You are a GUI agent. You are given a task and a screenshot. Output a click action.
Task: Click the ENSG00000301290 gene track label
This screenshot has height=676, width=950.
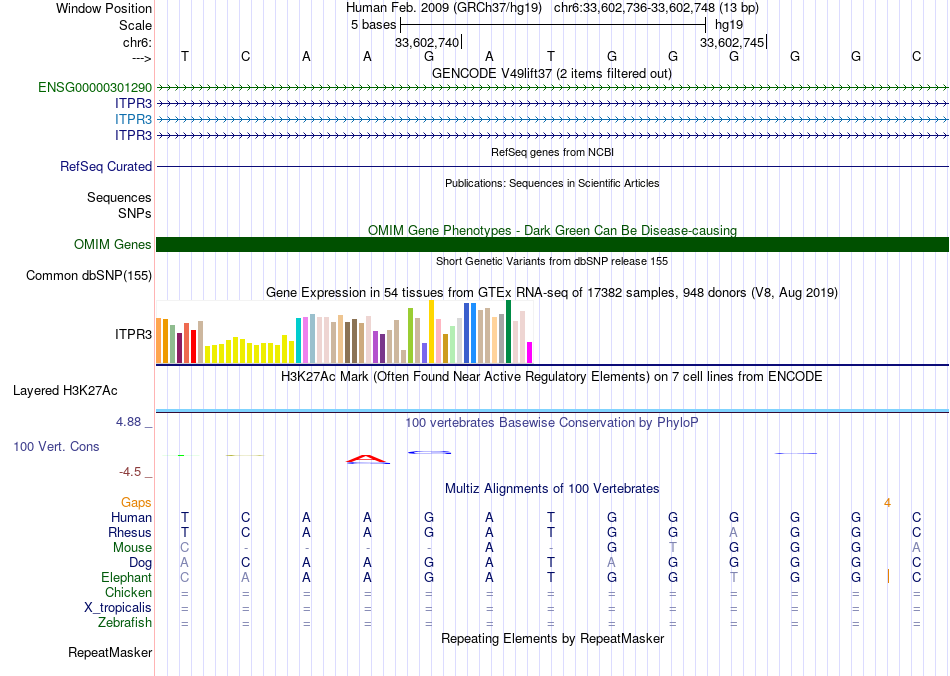pos(95,88)
